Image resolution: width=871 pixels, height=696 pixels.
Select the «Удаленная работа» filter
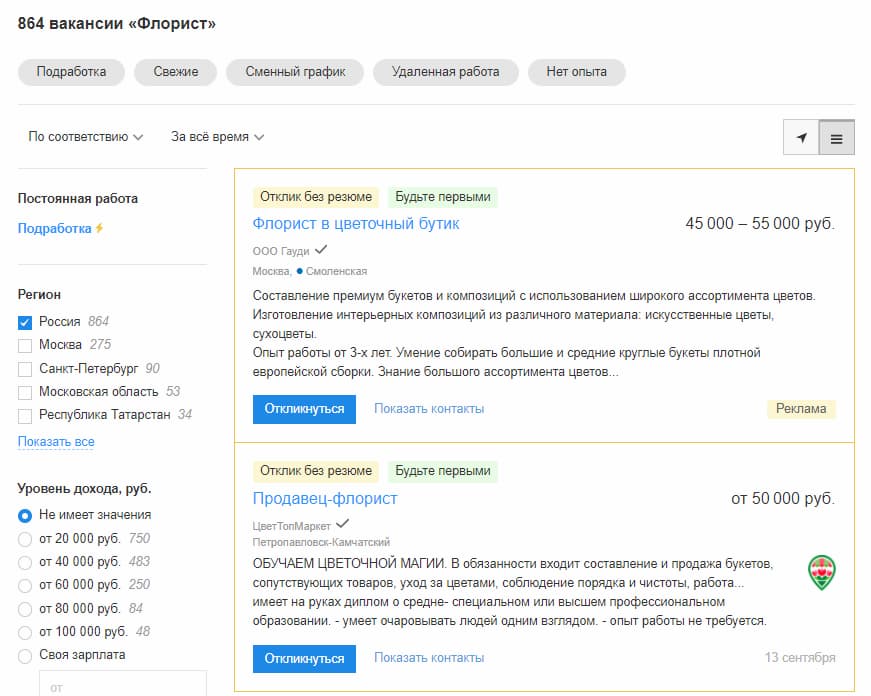(x=444, y=72)
